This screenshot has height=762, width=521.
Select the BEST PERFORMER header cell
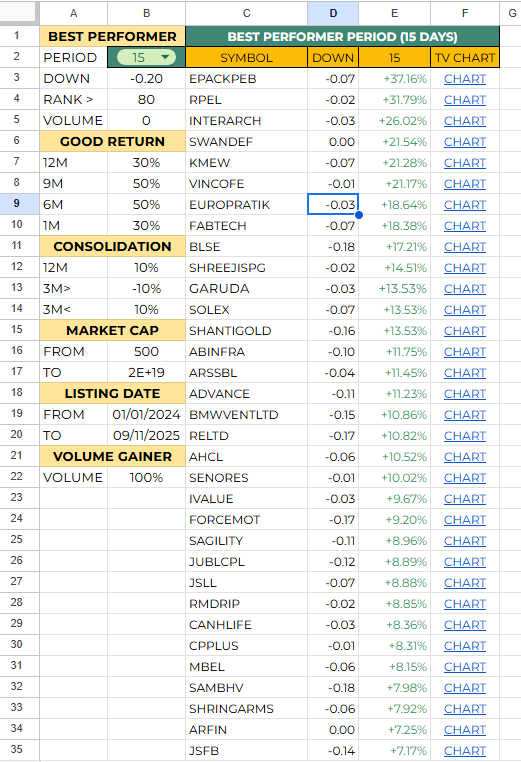[112, 36]
